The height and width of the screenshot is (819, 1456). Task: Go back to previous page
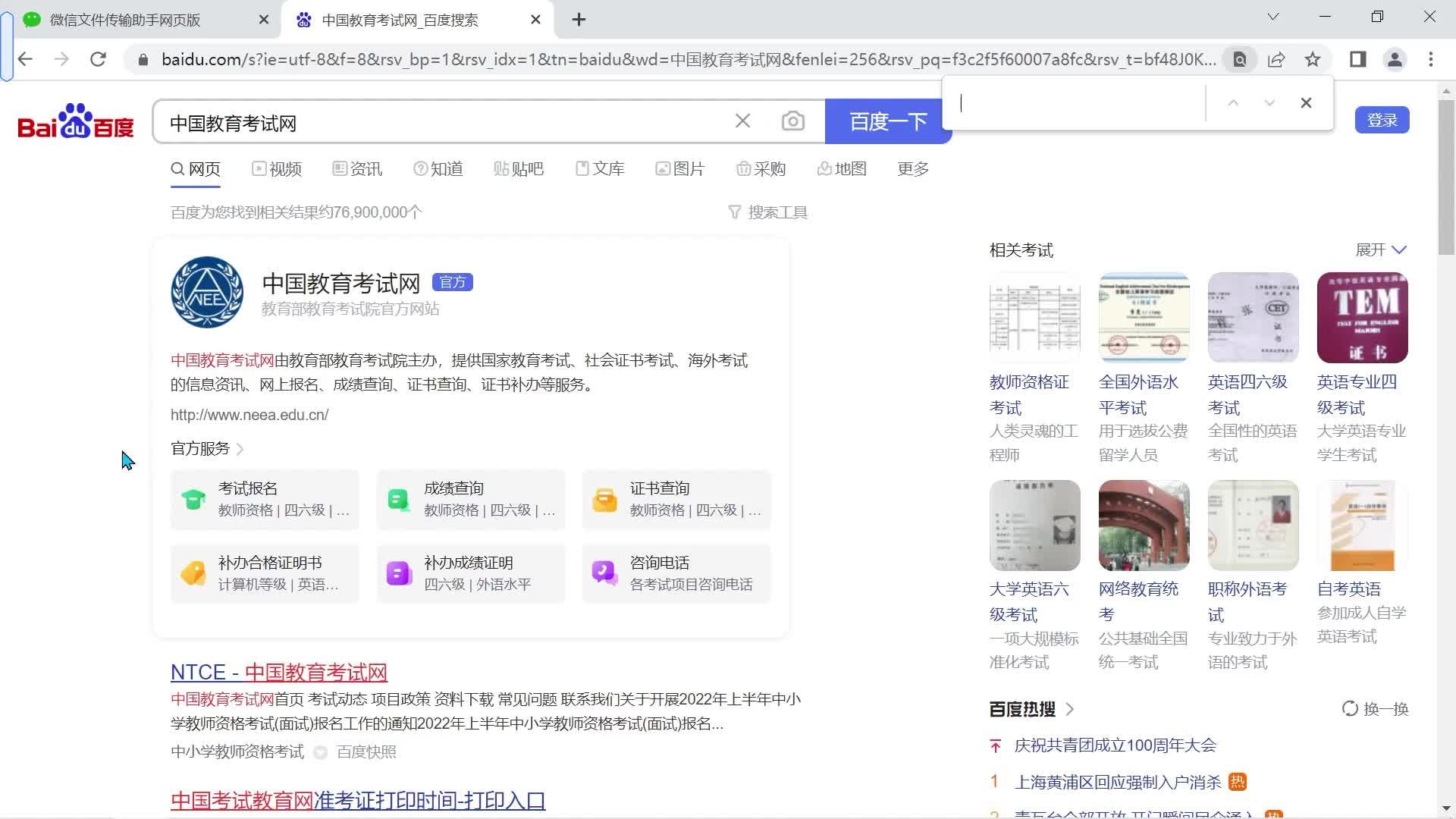tap(25, 59)
